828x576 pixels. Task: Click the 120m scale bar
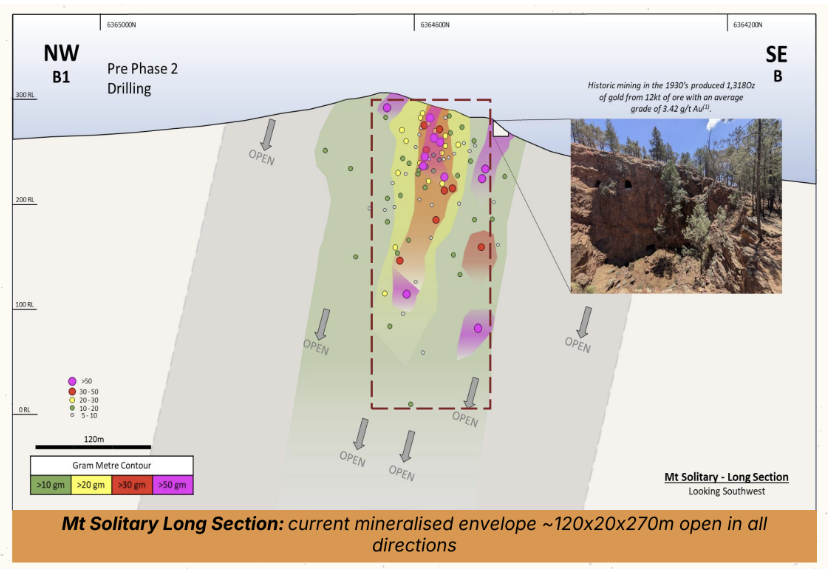click(x=93, y=447)
